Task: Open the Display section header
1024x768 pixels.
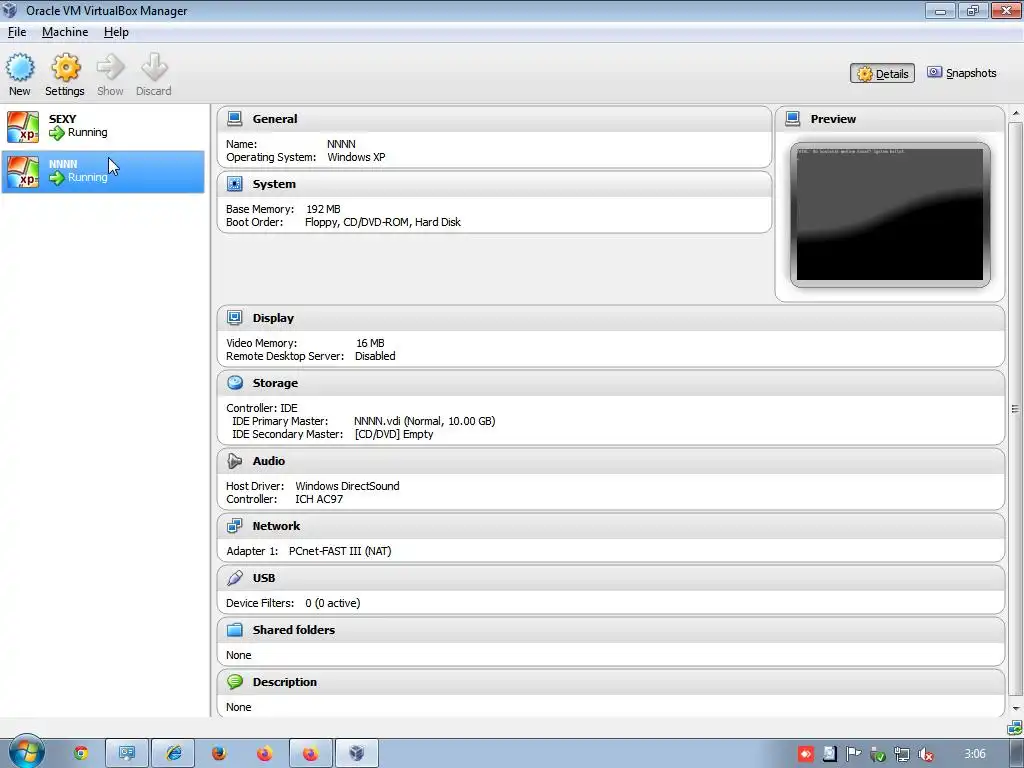Action: (x=611, y=318)
